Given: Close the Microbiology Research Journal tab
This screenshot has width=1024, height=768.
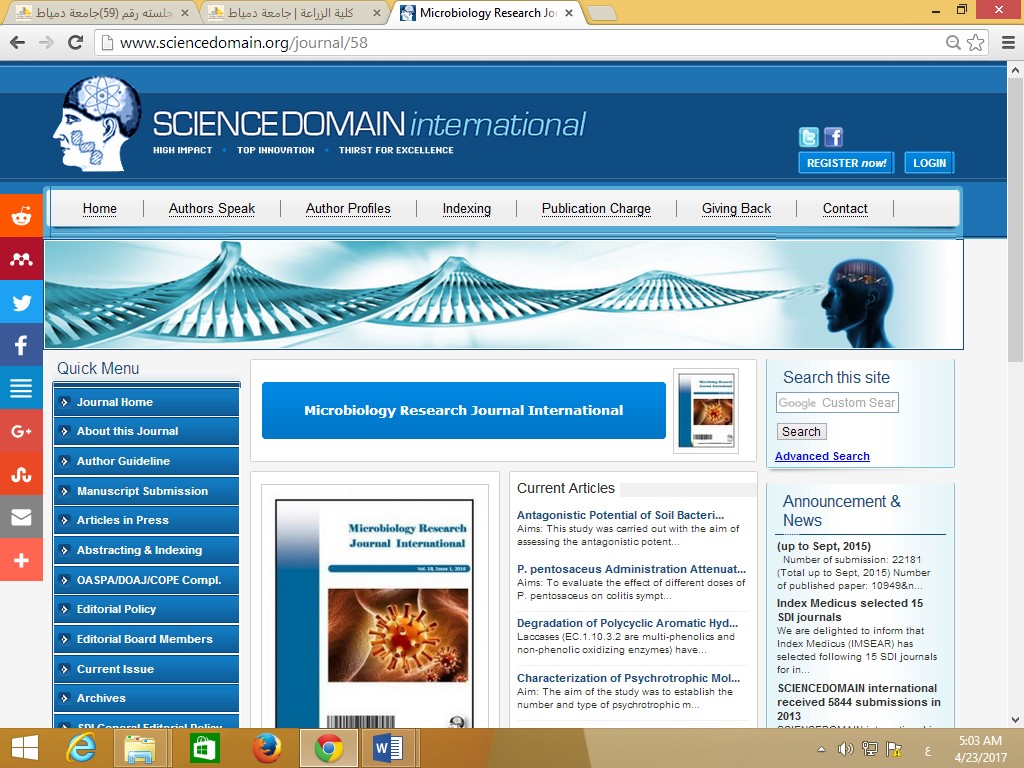Looking at the screenshot, I should pos(569,13).
